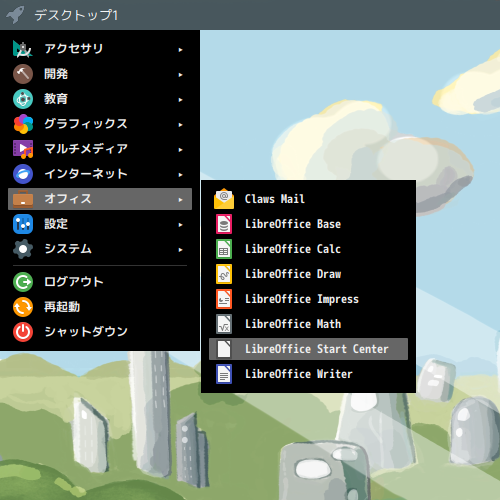500x500 pixels.
Task: Expand the インターネット submenu arrow
Action: click(180, 175)
